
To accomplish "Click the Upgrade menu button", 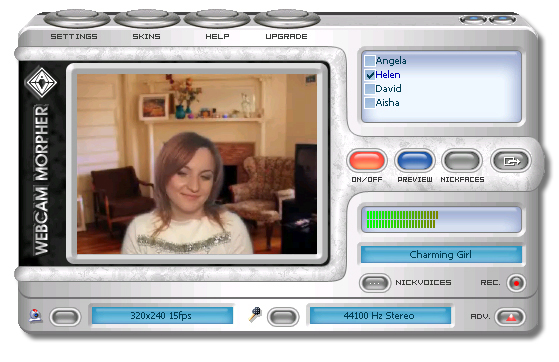I will pyautogui.click(x=287, y=19).
